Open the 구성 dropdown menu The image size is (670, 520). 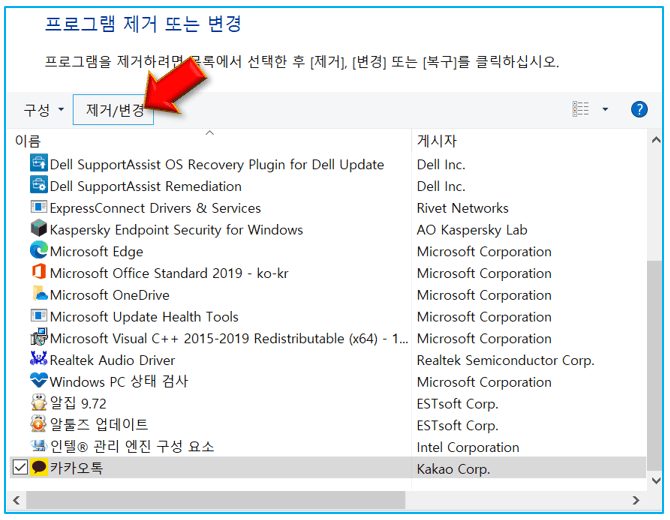(44, 110)
